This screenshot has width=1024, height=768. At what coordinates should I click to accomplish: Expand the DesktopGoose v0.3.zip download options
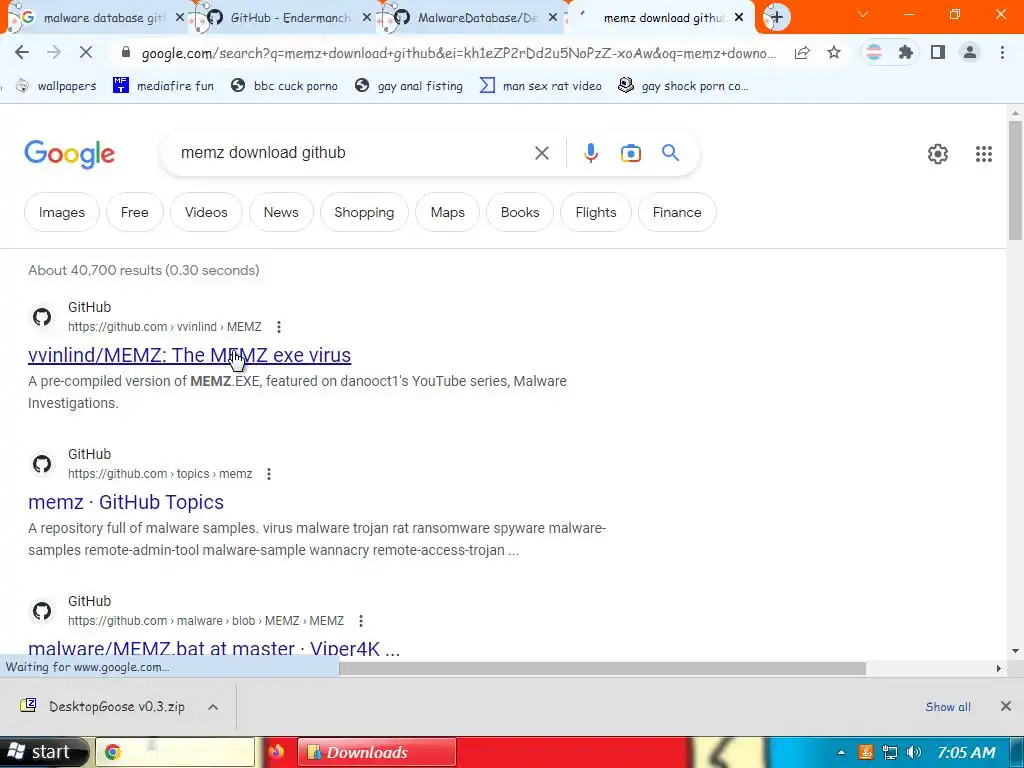(x=213, y=707)
